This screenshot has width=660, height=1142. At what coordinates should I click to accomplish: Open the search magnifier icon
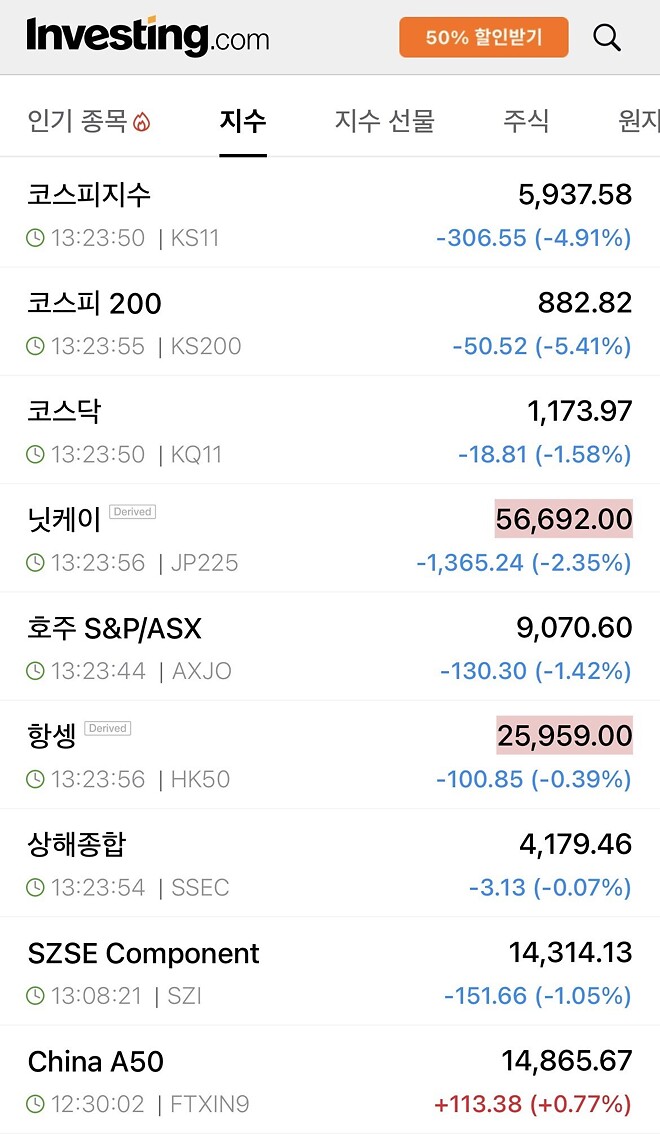(606, 37)
